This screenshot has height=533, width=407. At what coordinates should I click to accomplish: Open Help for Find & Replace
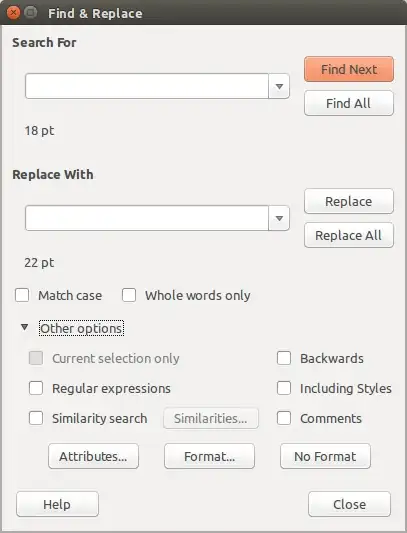57,504
